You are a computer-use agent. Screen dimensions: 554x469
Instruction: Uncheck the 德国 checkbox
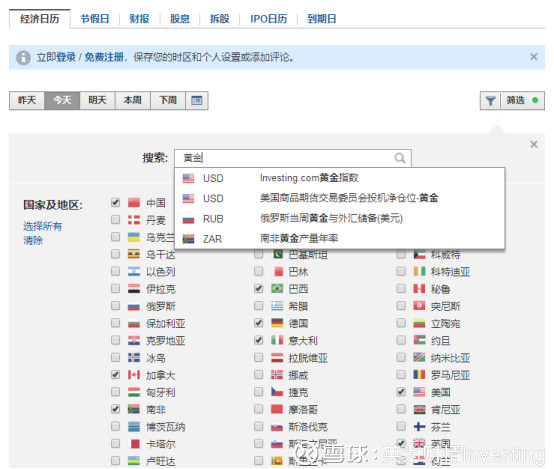(259, 323)
